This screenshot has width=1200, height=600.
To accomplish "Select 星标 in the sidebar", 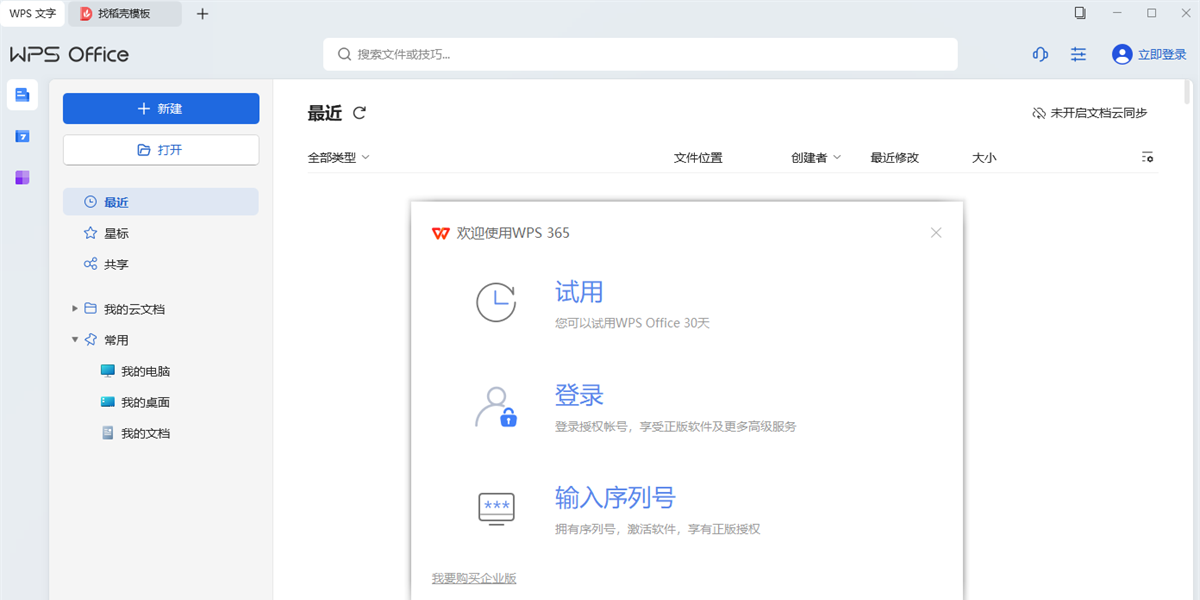I will (116, 233).
